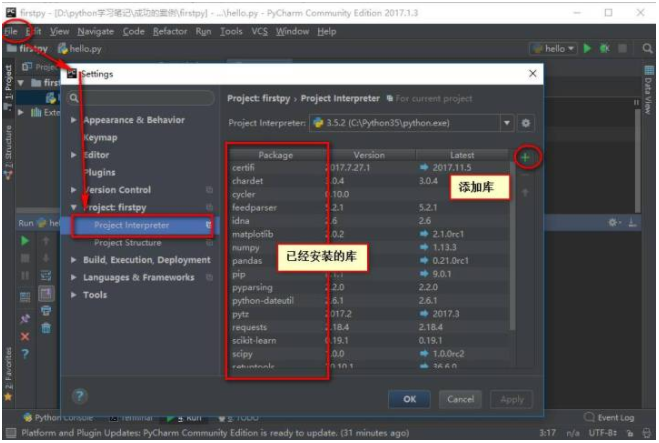Viewport: 659px width, 443px height.
Task: Select the feedparser package row
Action: pos(369,208)
